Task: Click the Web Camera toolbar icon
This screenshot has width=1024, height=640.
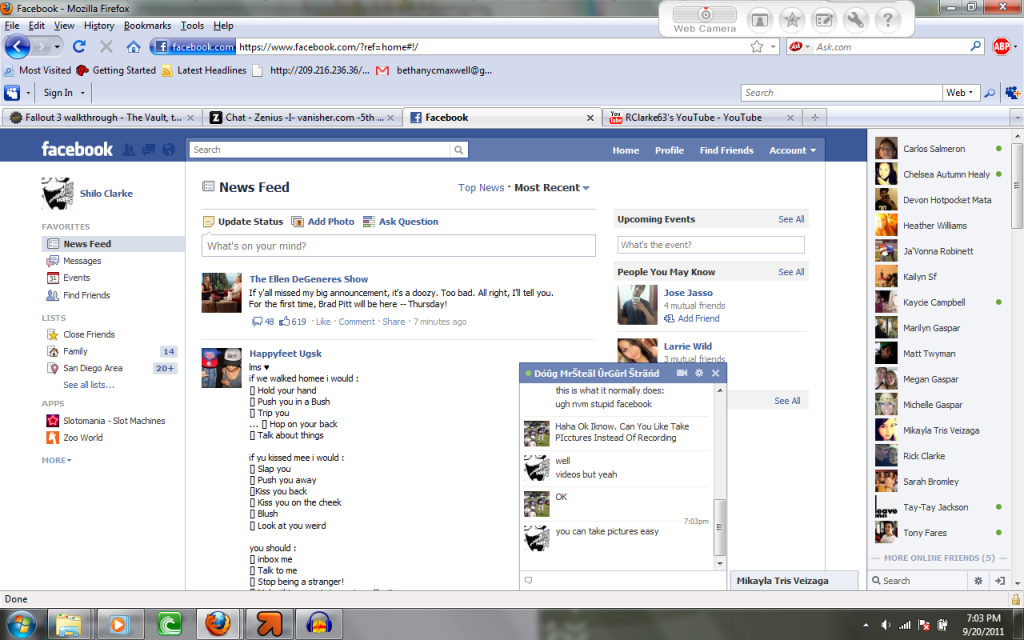Action: pos(705,19)
